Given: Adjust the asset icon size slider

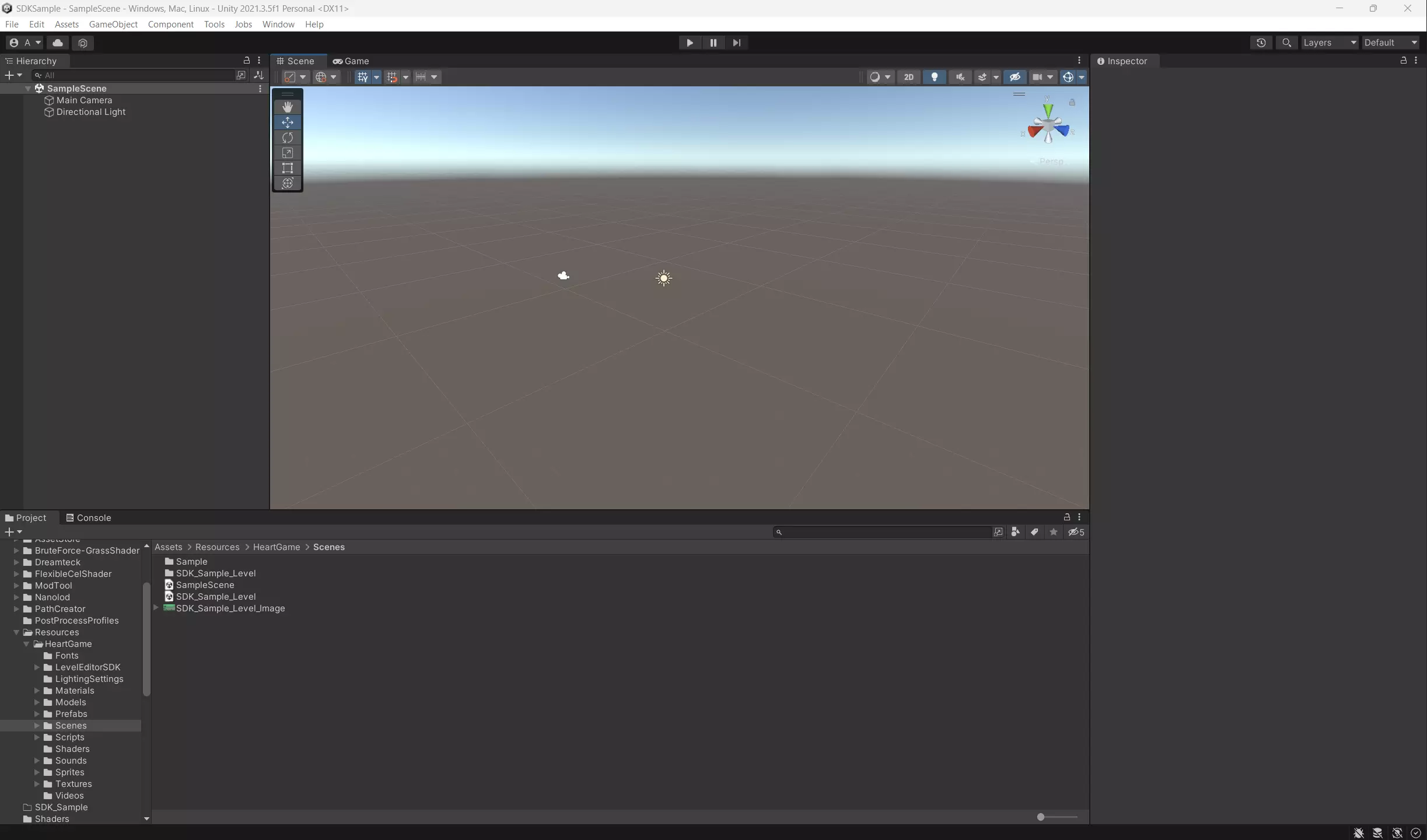Looking at the screenshot, I should coord(1041,817).
